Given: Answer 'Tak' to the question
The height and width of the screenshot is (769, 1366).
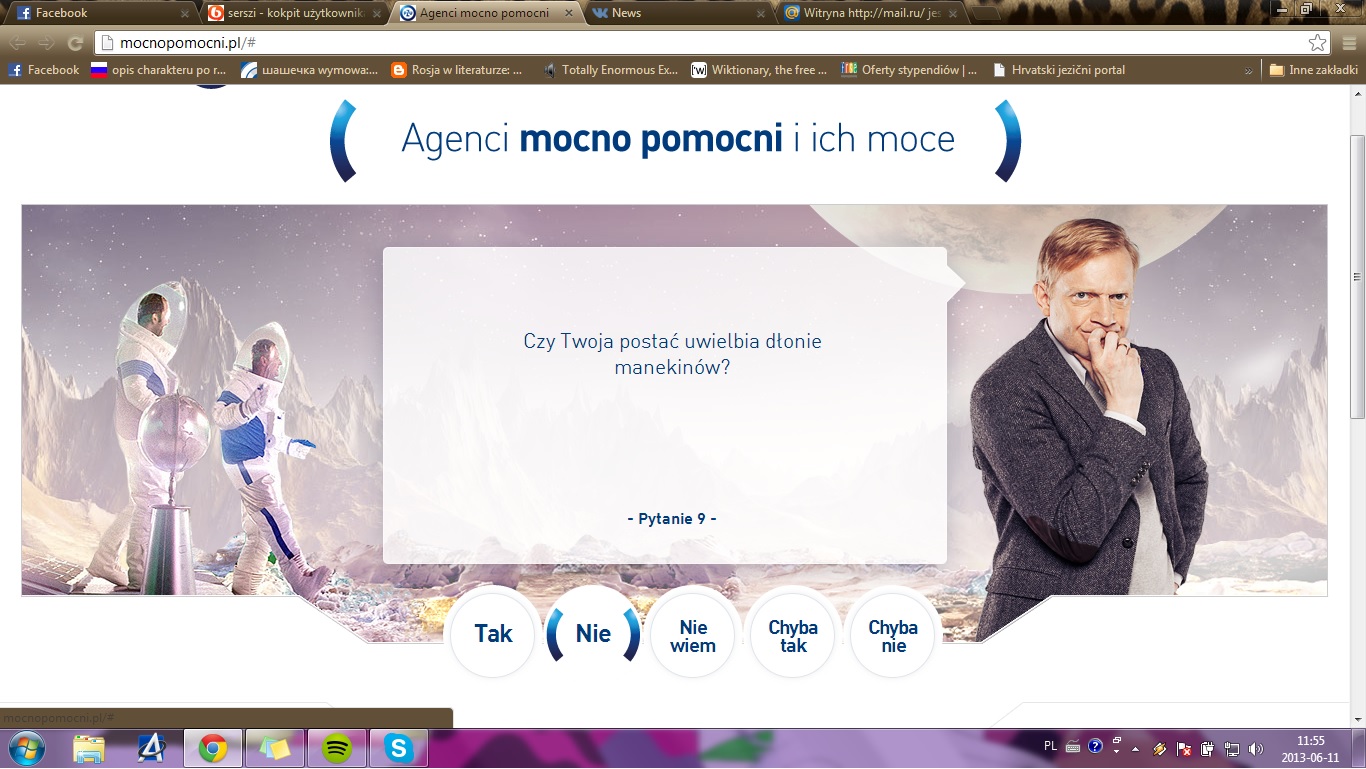Looking at the screenshot, I should (493, 634).
